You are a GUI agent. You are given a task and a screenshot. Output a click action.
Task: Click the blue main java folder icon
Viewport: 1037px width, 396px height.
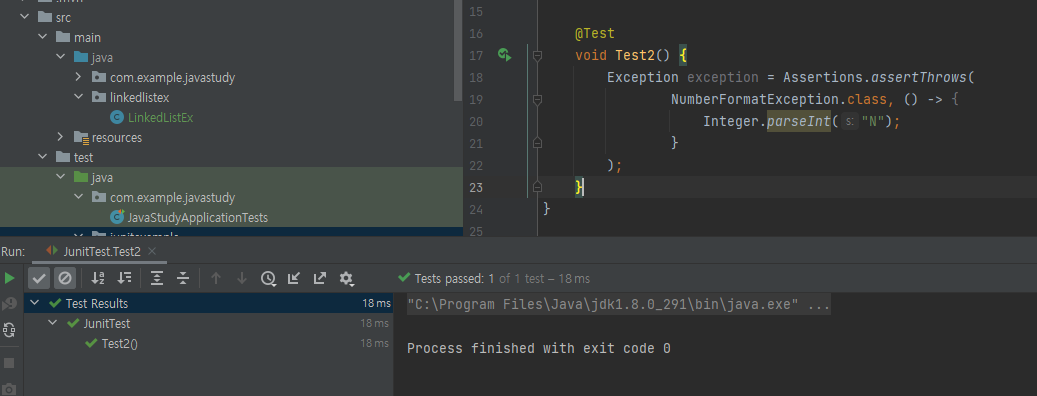click(x=81, y=57)
